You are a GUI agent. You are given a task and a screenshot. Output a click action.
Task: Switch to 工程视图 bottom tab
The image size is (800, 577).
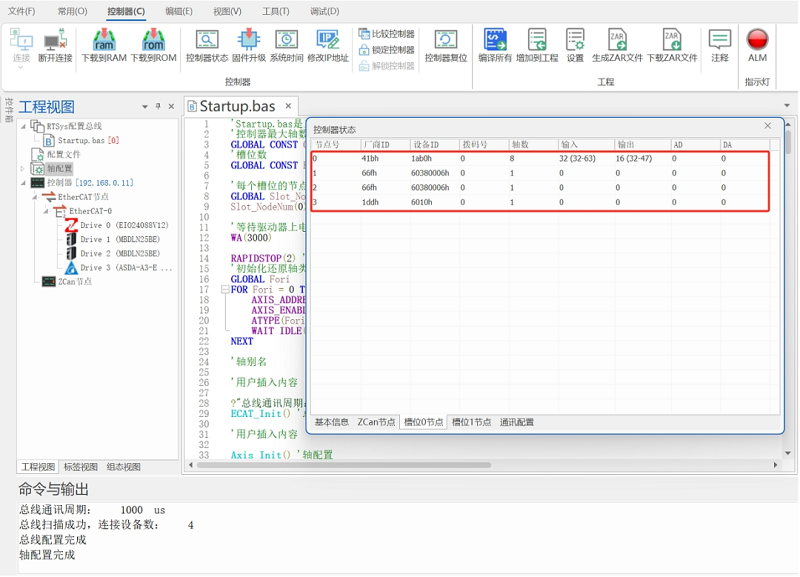38,467
